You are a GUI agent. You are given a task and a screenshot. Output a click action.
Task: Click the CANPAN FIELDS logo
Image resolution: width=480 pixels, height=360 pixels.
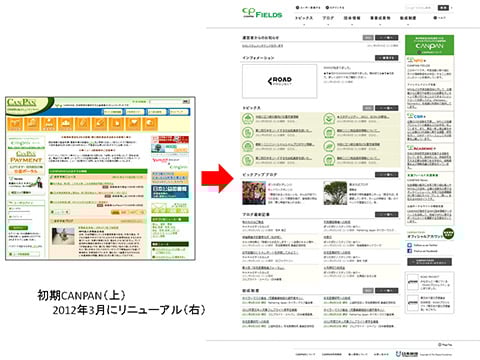[x=262, y=13]
